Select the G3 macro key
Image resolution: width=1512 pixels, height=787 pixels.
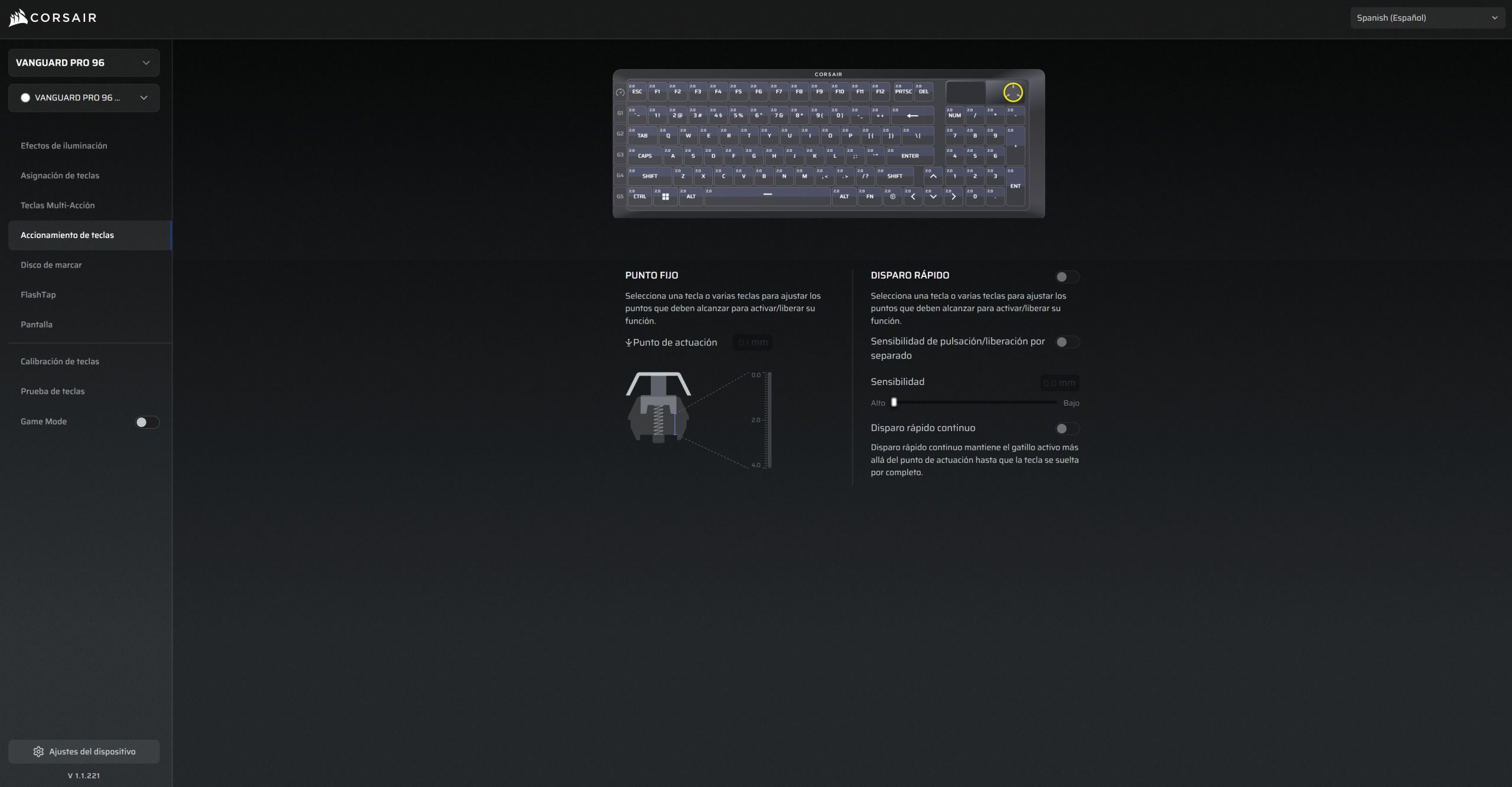click(620, 155)
